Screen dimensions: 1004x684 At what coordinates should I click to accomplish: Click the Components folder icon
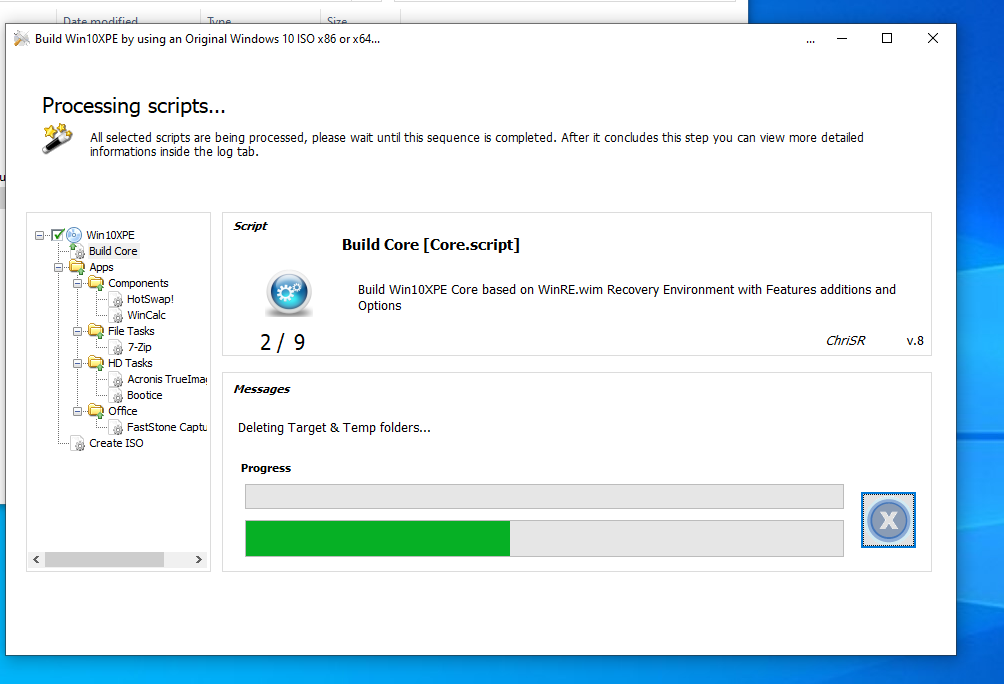tap(96, 283)
